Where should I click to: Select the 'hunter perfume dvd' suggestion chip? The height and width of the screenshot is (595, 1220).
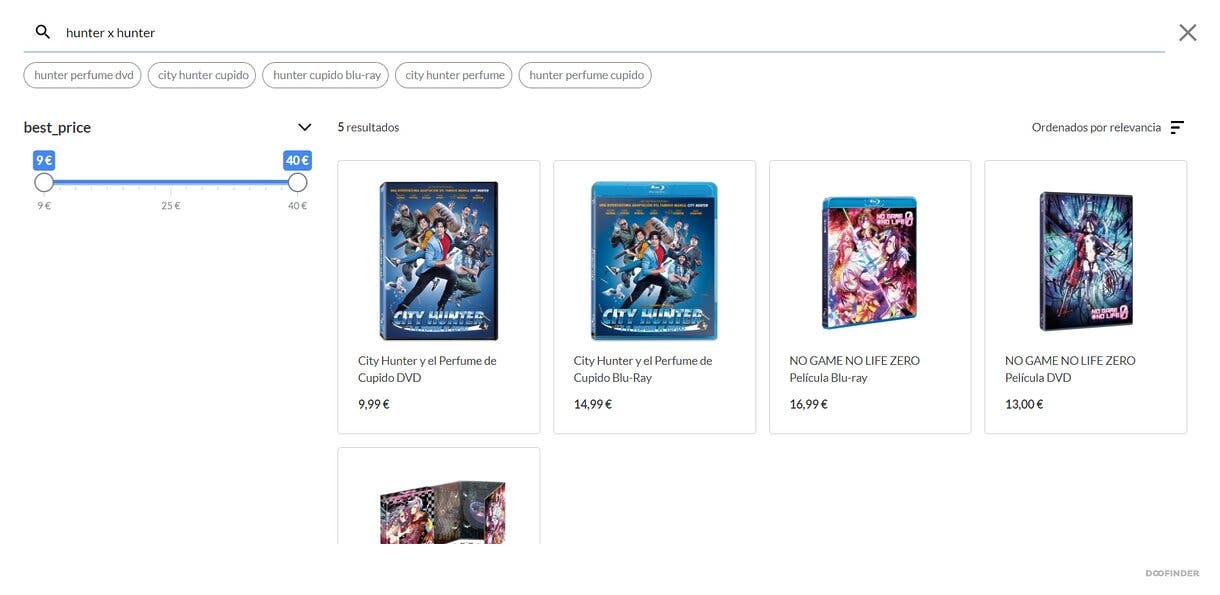point(83,75)
